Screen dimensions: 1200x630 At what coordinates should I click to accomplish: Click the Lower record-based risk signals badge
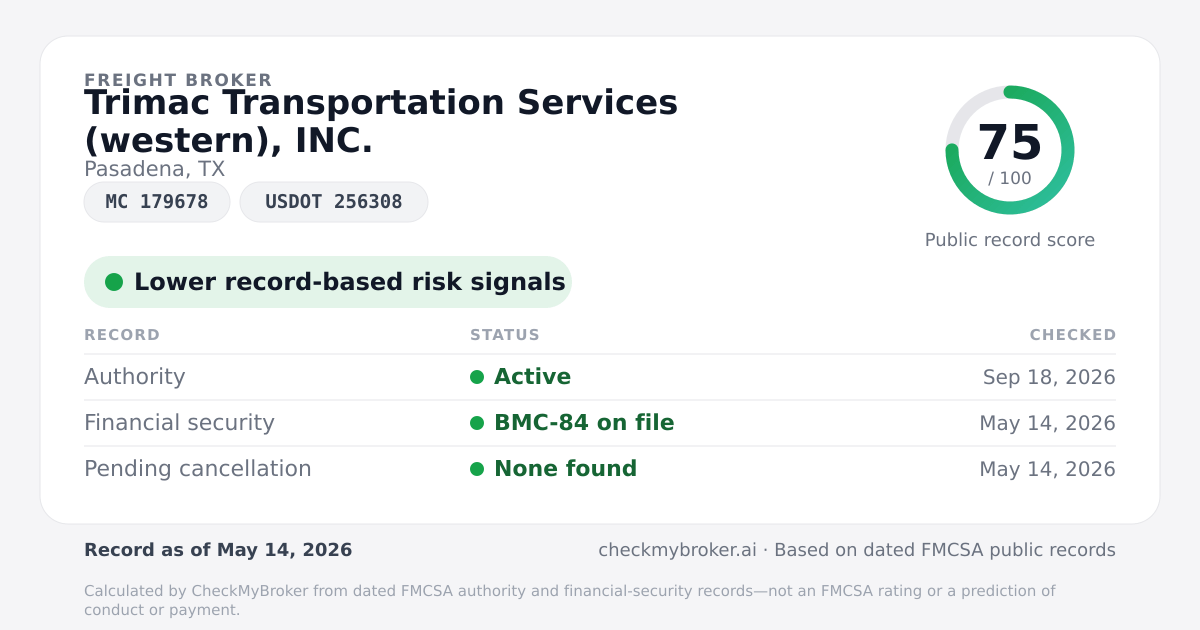(328, 282)
